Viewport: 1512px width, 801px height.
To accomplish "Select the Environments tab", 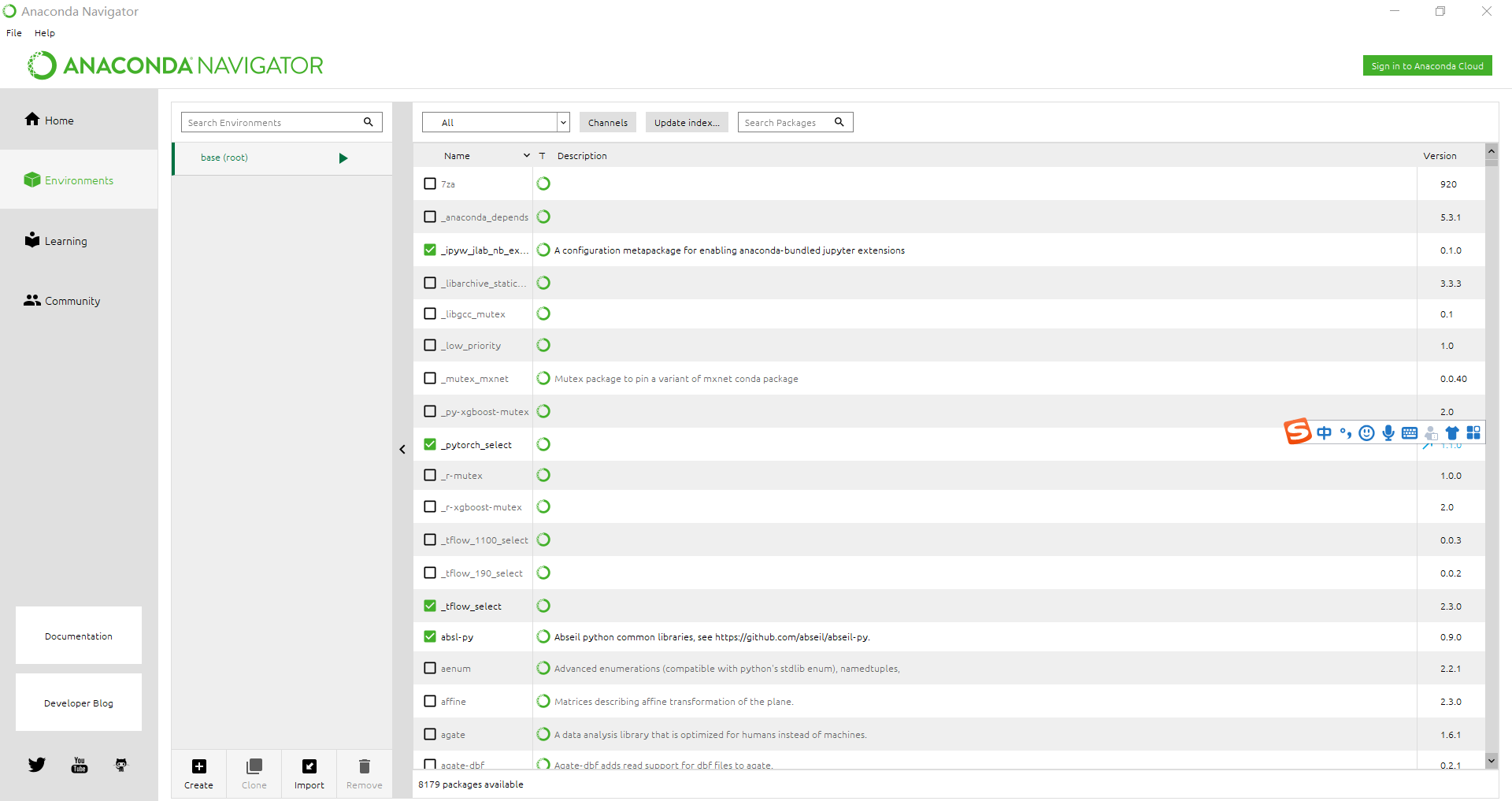I will pos(79,180).
